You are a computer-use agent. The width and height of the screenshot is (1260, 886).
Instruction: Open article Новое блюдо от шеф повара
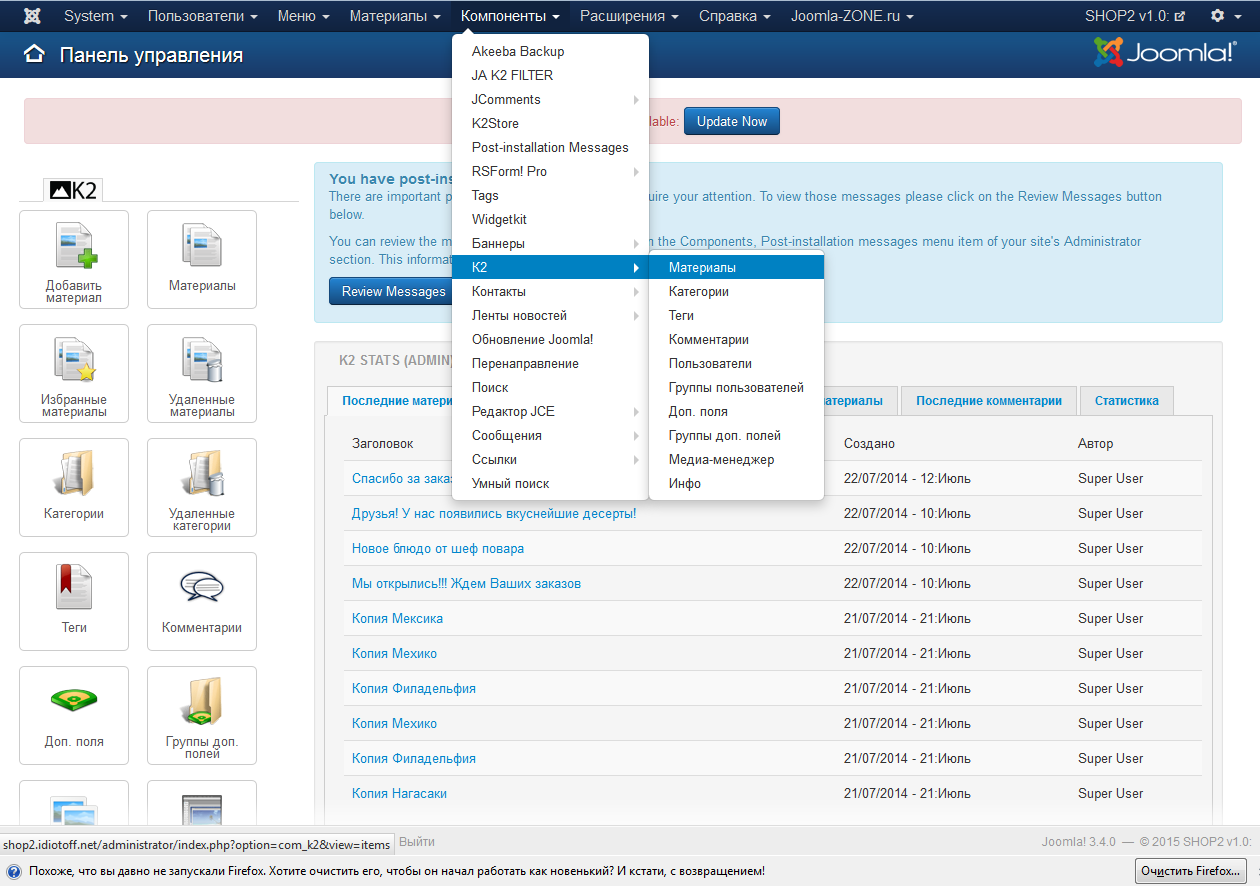tap(438, 548)
